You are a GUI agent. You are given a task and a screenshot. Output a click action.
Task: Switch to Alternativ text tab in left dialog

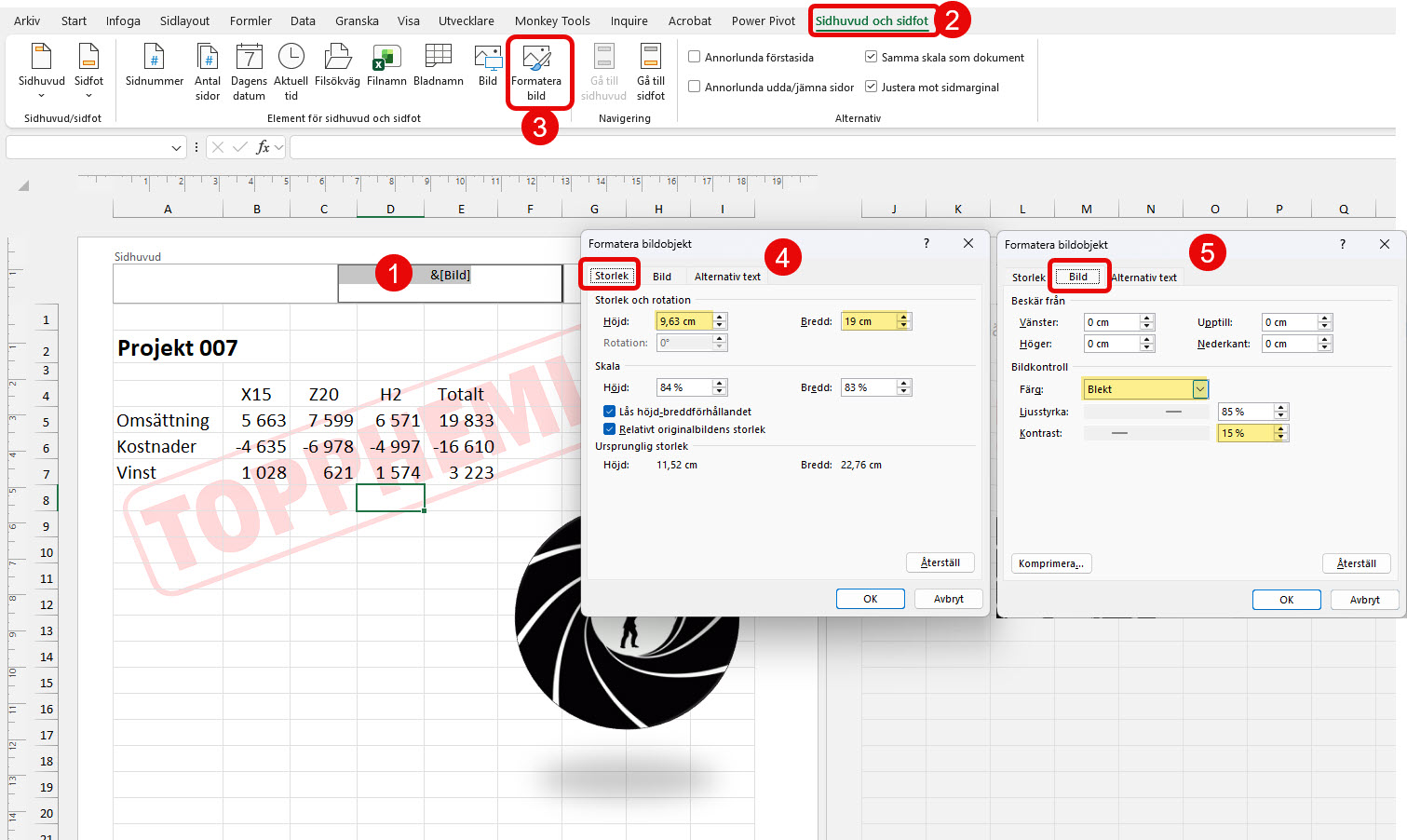tap(727, 277)
